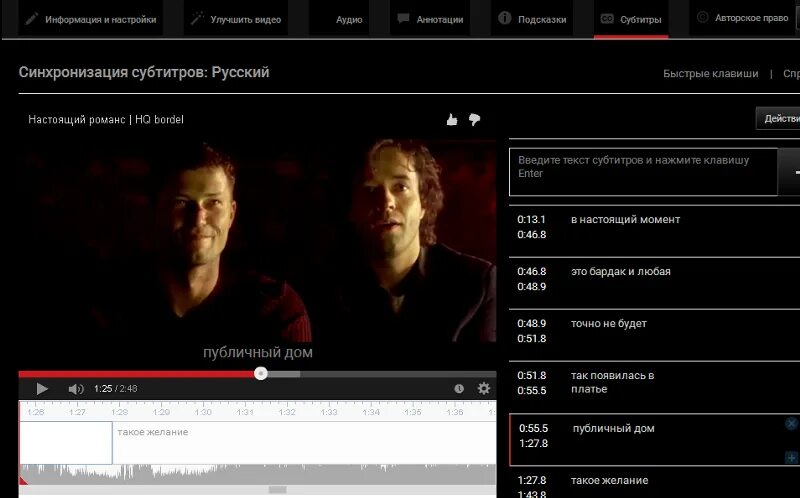
Task: Play the video
Action: [x=42, y=389]
